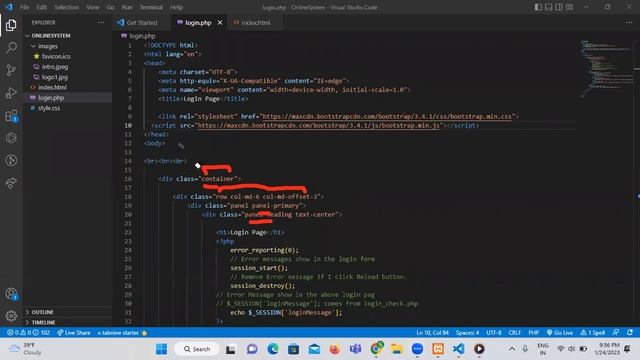The image size is (640, 360).
Task: Close the login.php editor tab
Action: 220,22
